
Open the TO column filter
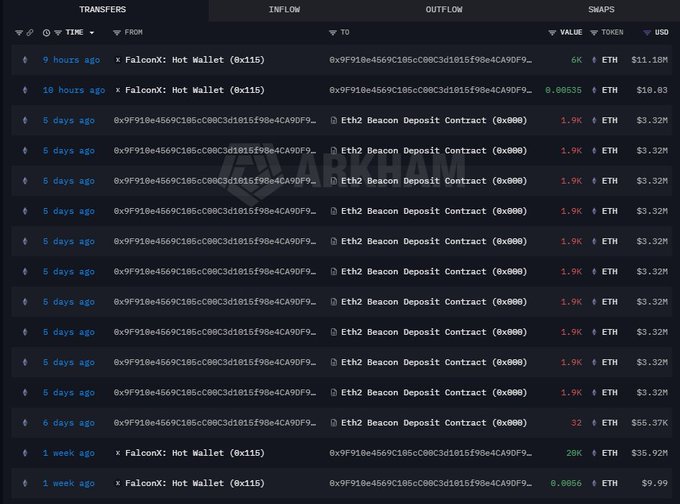coord(333,33)
